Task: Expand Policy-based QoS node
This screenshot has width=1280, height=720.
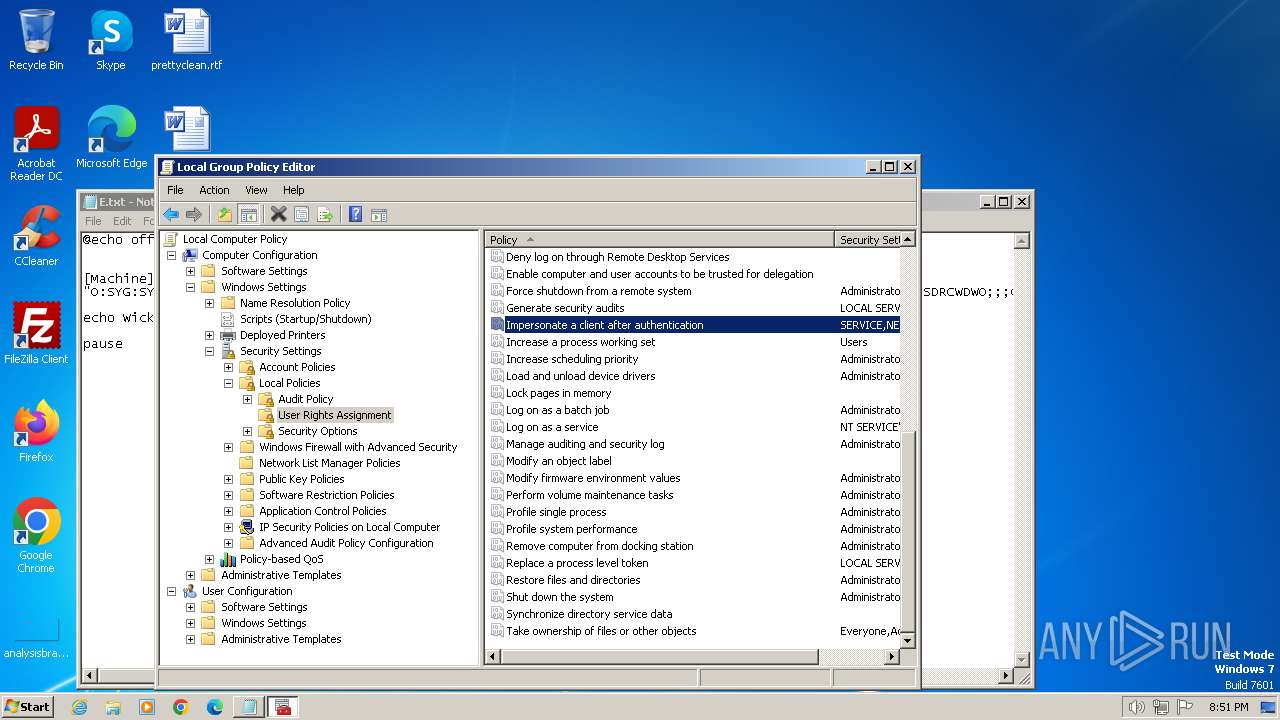Action: [209, 559]
